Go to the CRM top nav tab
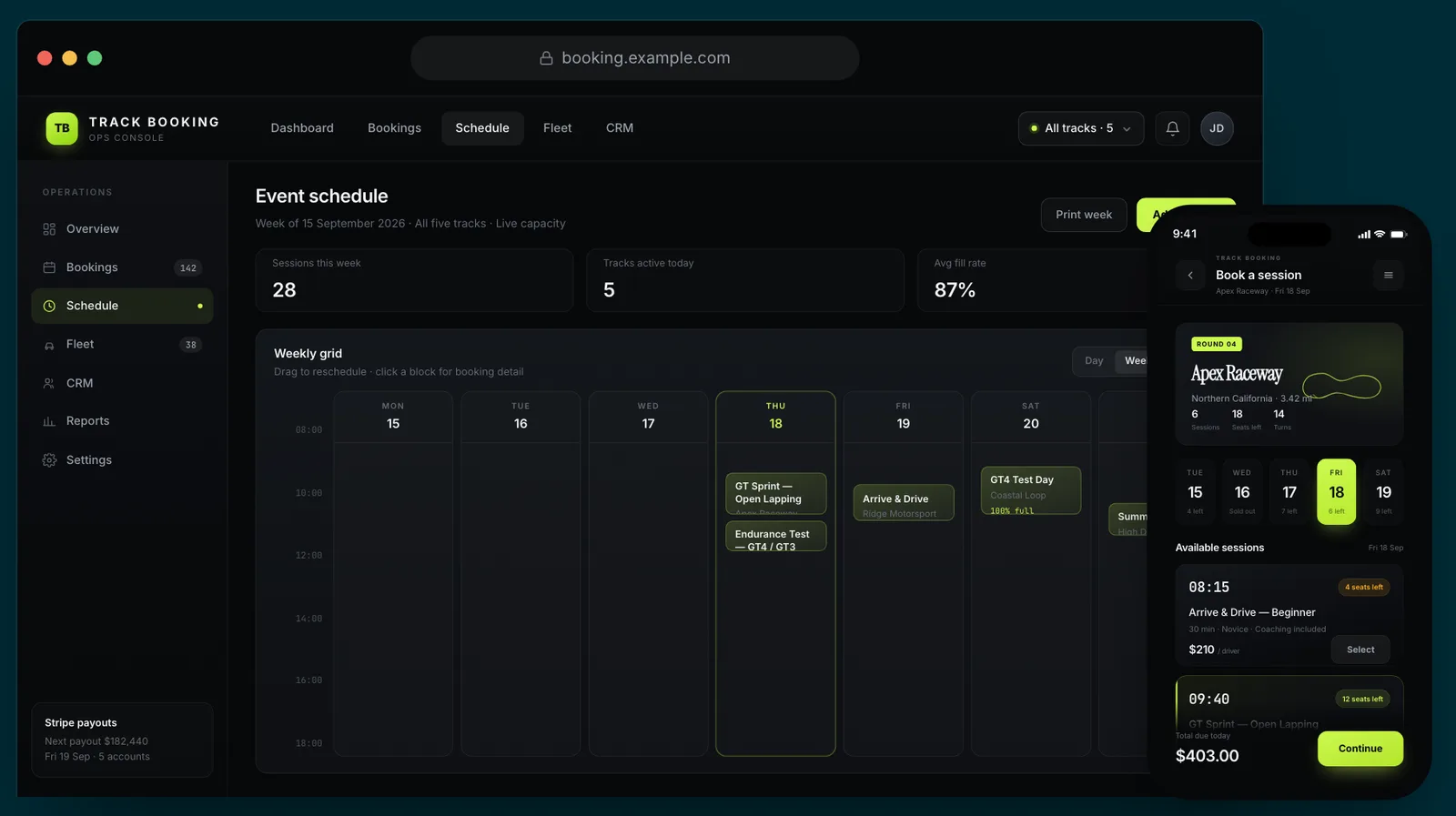This screenshot has width=1456, height=816. click(620, 128)
